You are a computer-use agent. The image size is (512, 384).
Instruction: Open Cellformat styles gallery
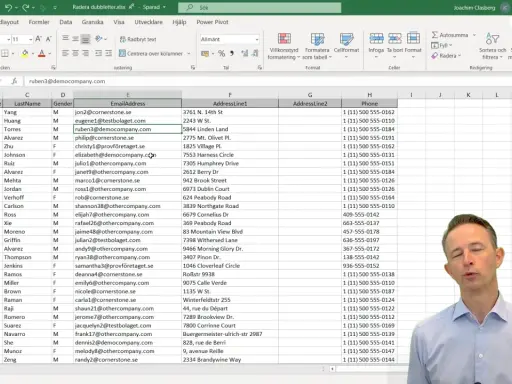tap(346, 45)
